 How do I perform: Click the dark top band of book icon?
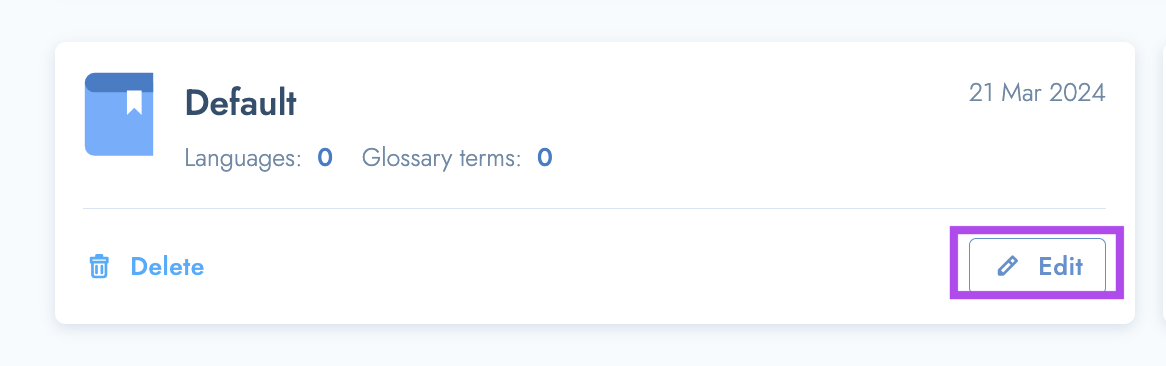[x=119, y=82]
